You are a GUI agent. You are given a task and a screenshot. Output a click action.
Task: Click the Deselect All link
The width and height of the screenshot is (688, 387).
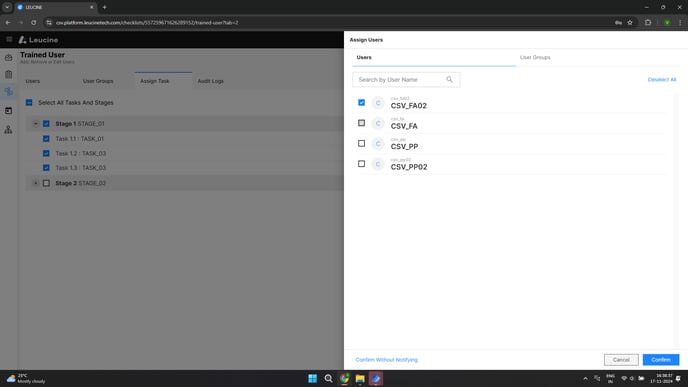tap(662, 79)
